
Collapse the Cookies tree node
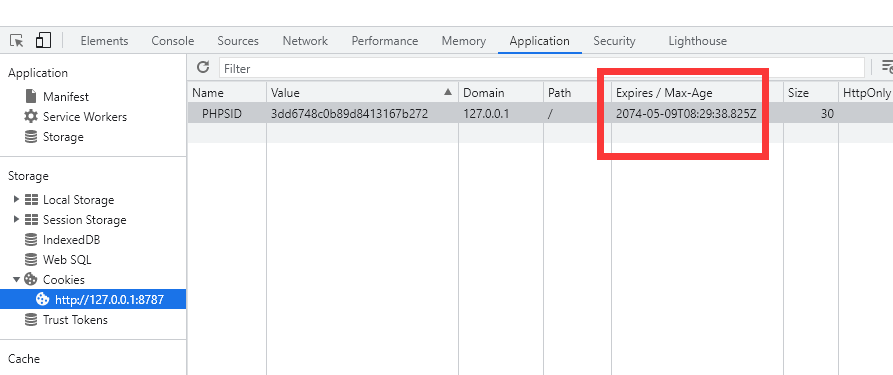(x=16, y=279)
